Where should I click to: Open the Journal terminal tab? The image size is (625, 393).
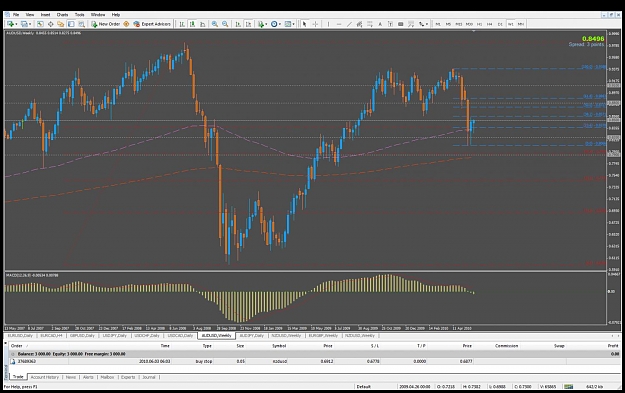tap(149, 377)
